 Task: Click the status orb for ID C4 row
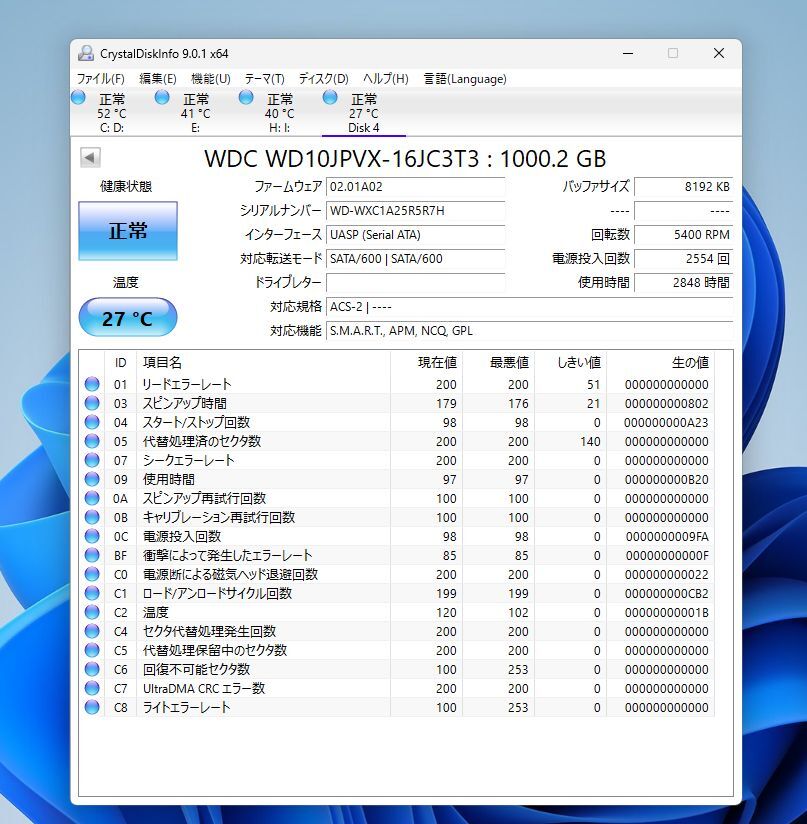[92, 631]
